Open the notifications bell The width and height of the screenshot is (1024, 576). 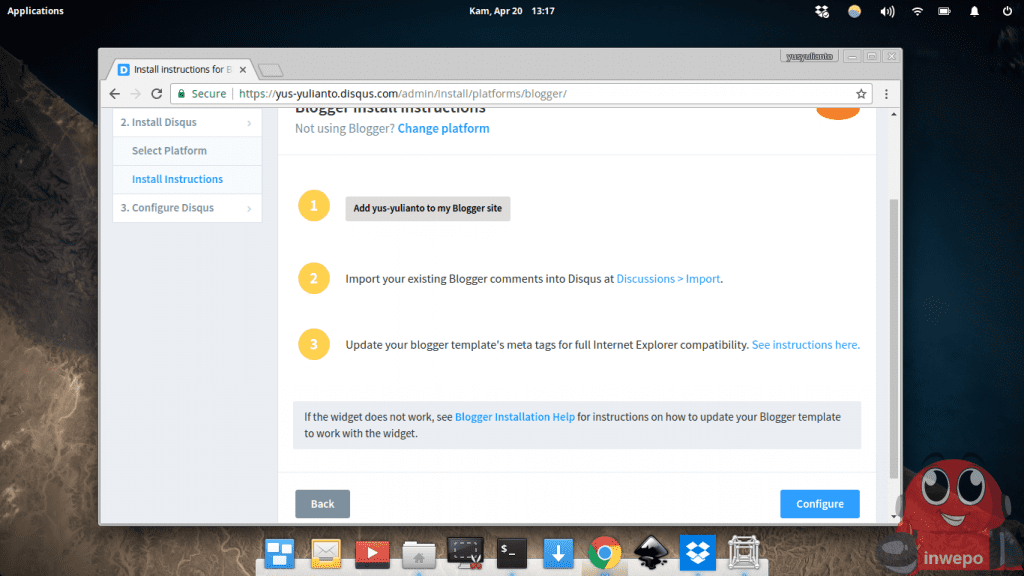pyautogui.click(x=974, y=11)
